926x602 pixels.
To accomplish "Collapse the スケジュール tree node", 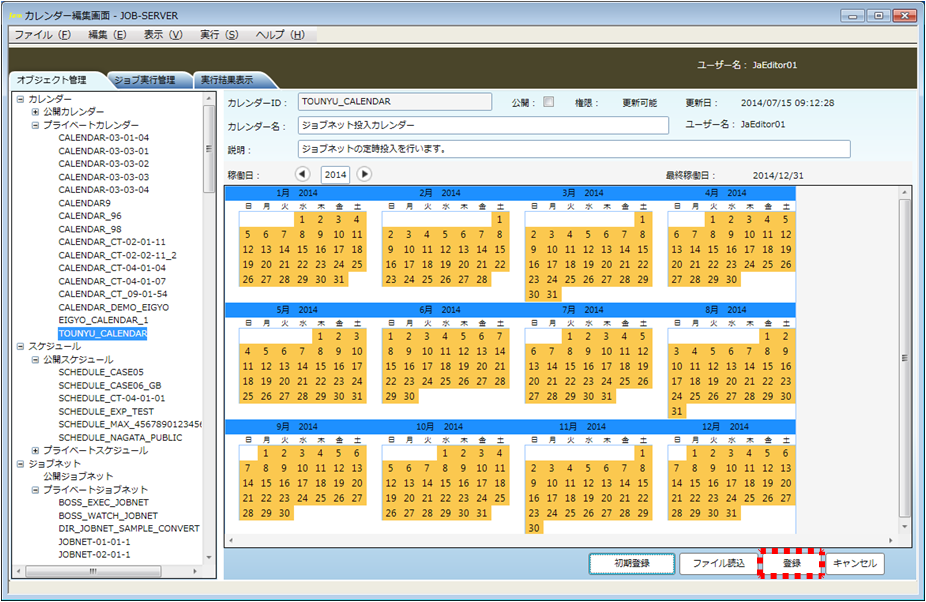I will tap(21, 346).
